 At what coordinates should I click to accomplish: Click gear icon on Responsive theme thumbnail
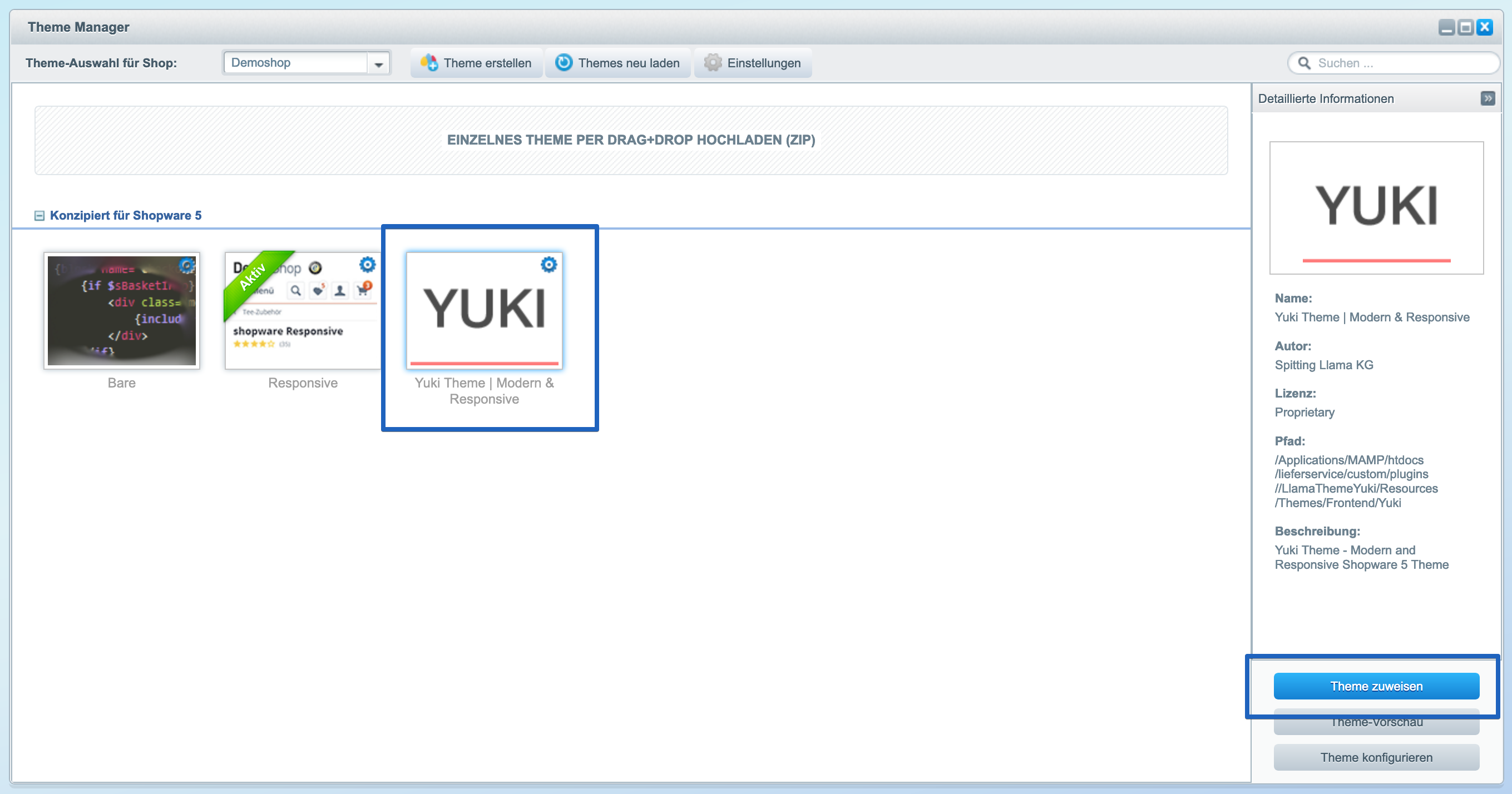pos(368,265)
